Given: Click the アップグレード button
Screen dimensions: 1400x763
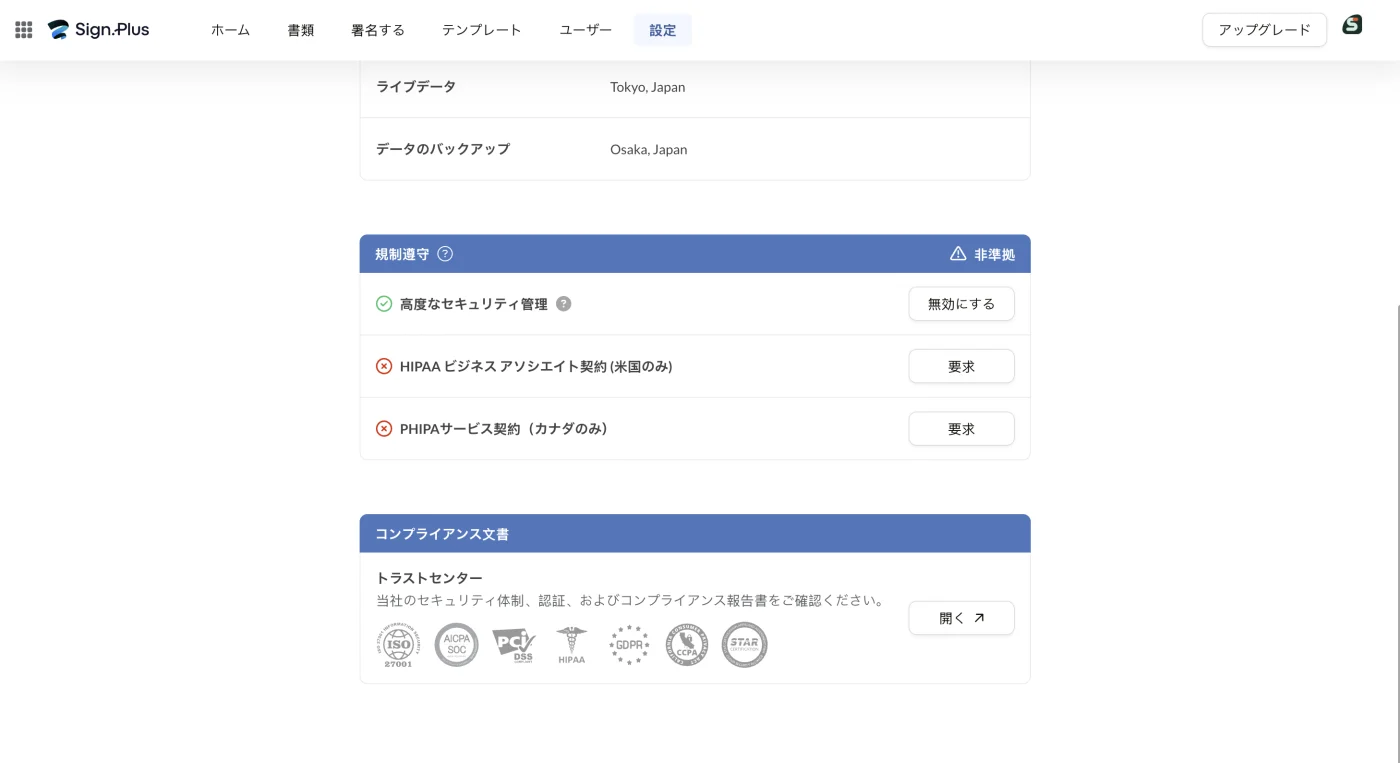Looking at the screenshot, I should click(1264, 30).
